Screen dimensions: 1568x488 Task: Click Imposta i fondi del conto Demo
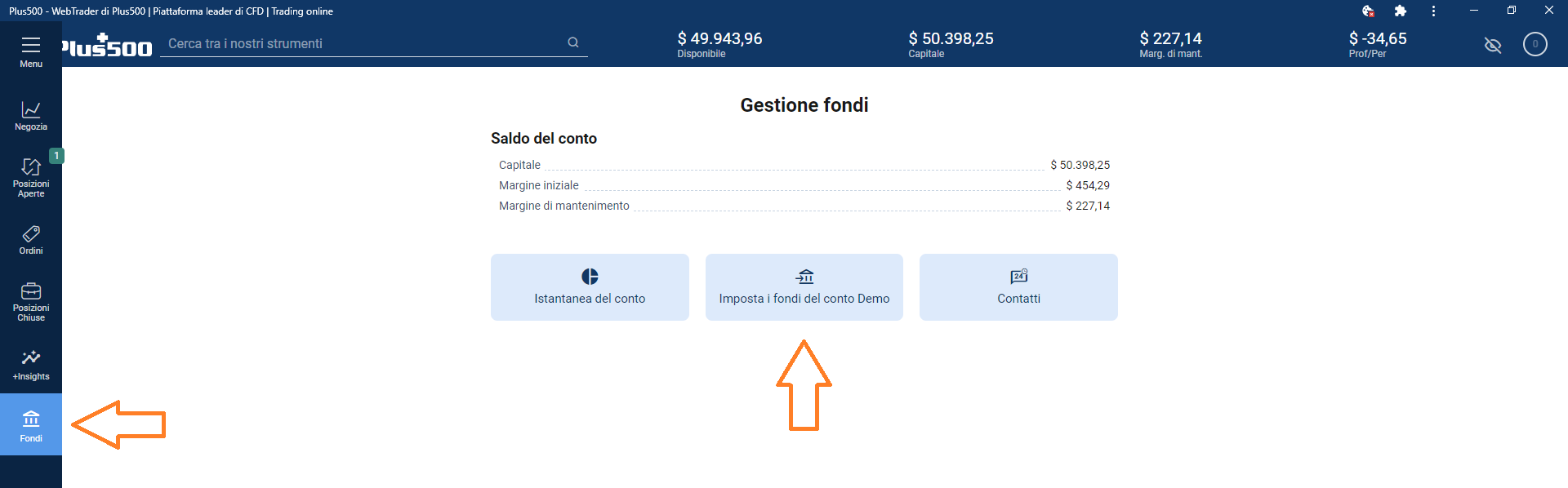804,287
